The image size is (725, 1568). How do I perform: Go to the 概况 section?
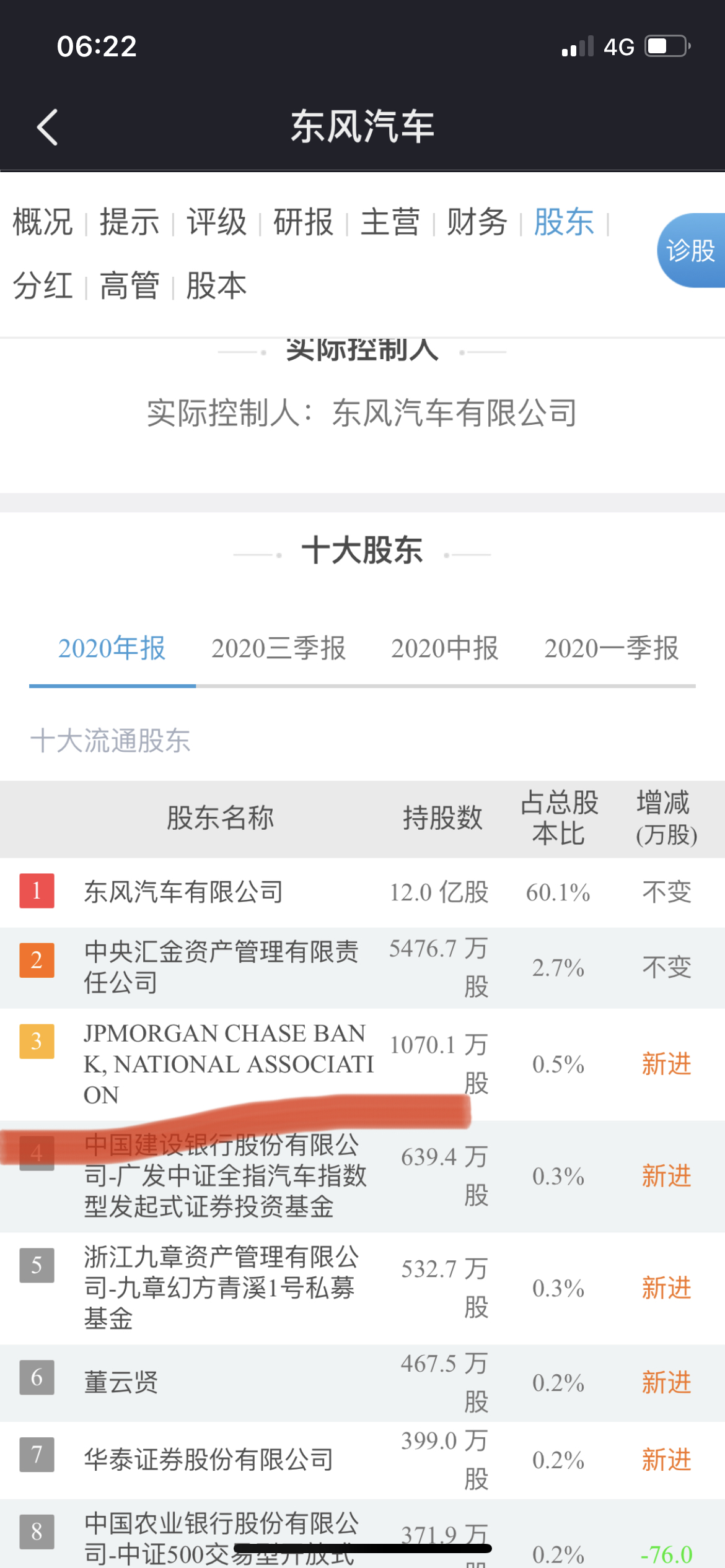click(x=43, y=222)
